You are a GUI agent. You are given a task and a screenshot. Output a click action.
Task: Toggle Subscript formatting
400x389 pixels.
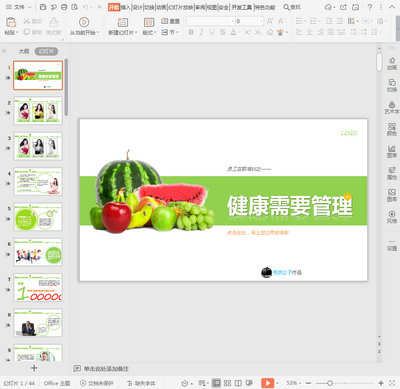click(x=258, y=32)
